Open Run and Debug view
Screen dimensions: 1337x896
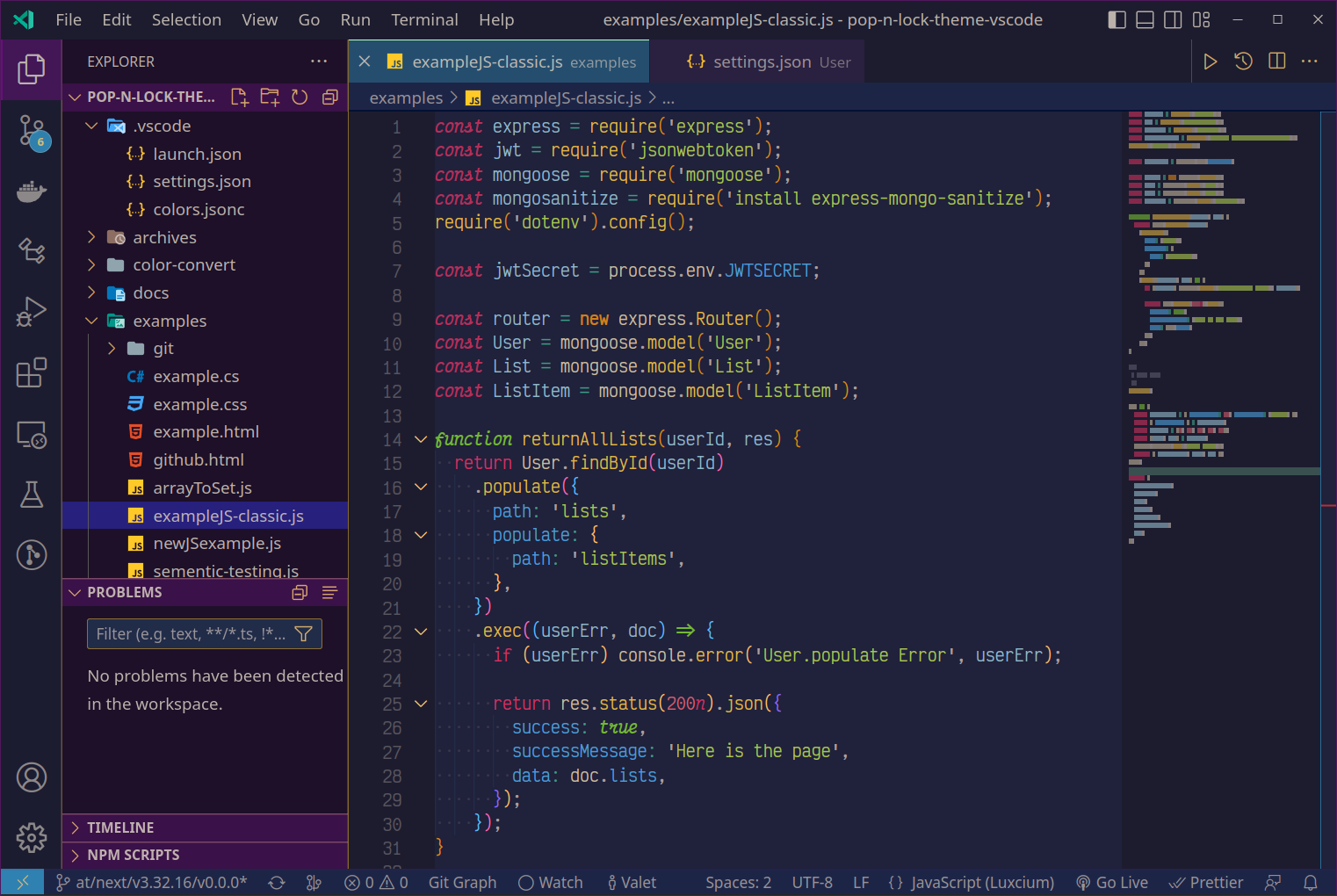31,312
